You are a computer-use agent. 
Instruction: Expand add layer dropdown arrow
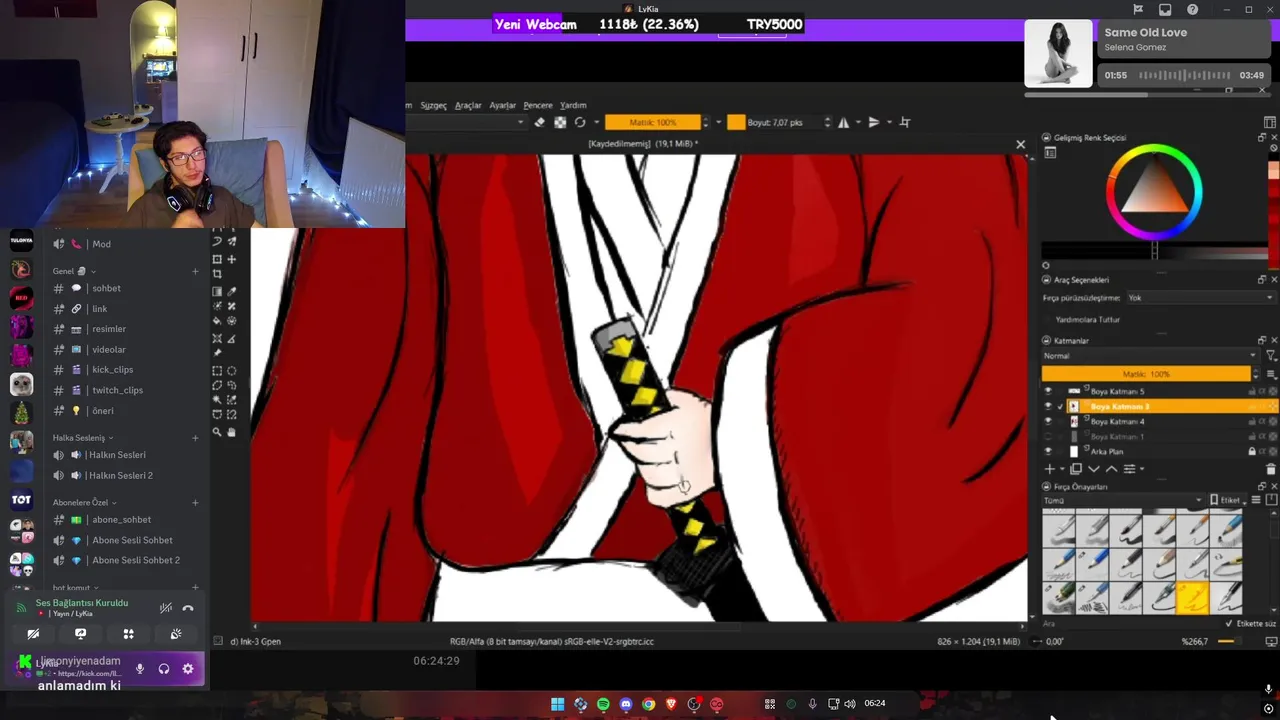coord(1062,469)
